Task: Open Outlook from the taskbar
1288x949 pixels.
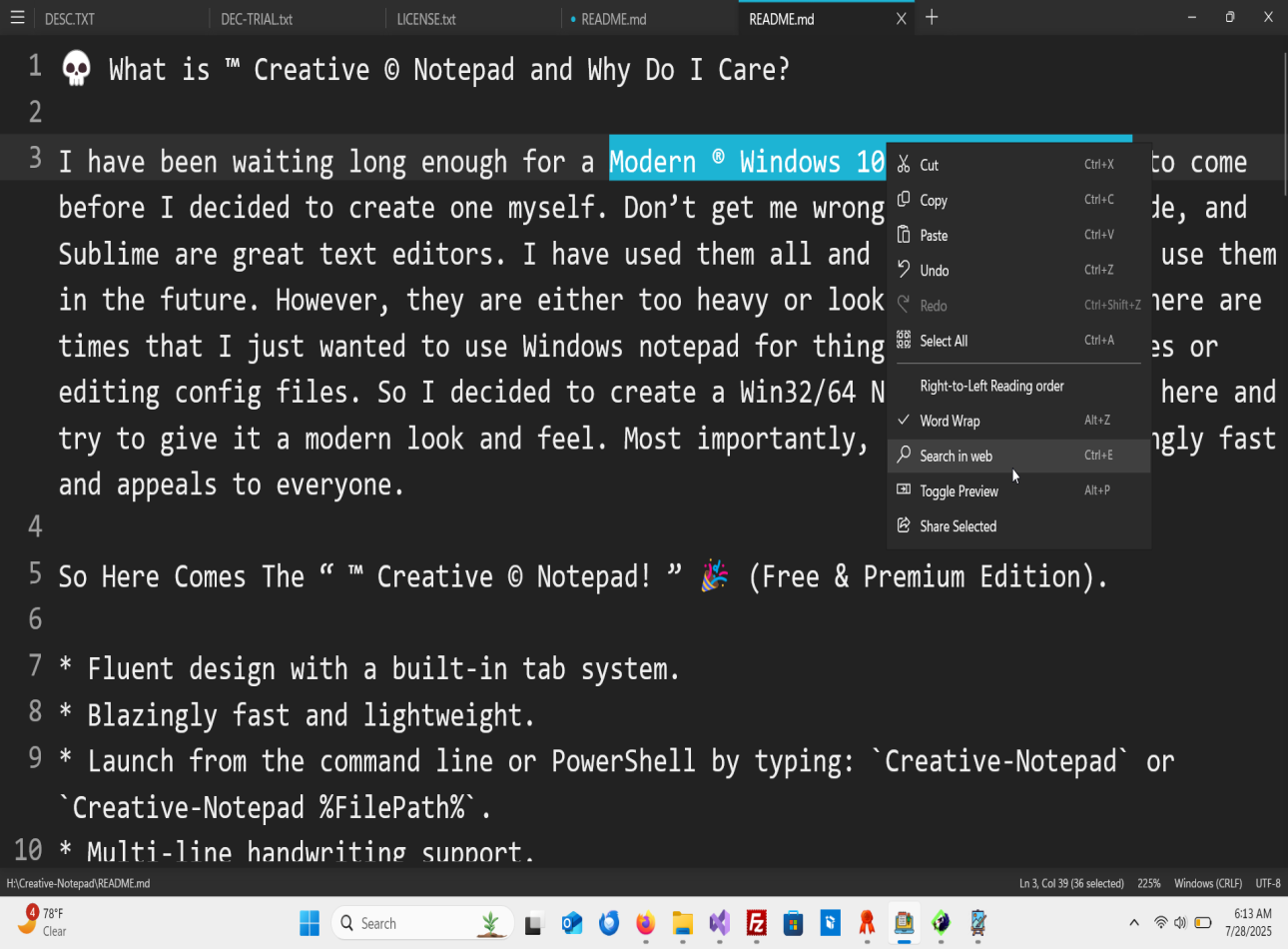Action: pyautogui.click(x=571, y=923)
